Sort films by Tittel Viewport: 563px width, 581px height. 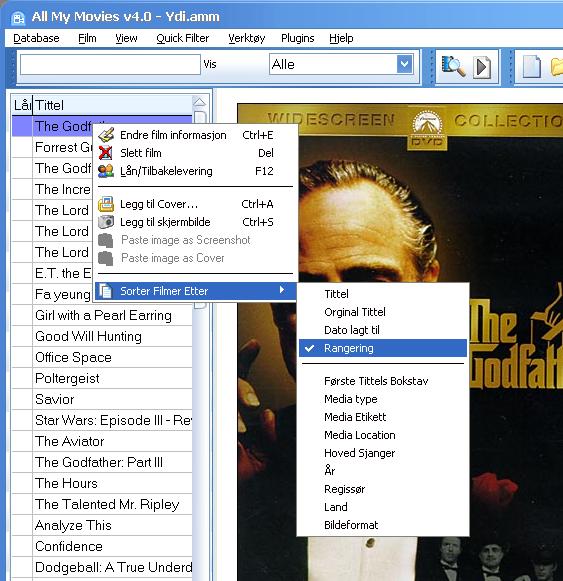pyautogui.click(x=383, y=294)
